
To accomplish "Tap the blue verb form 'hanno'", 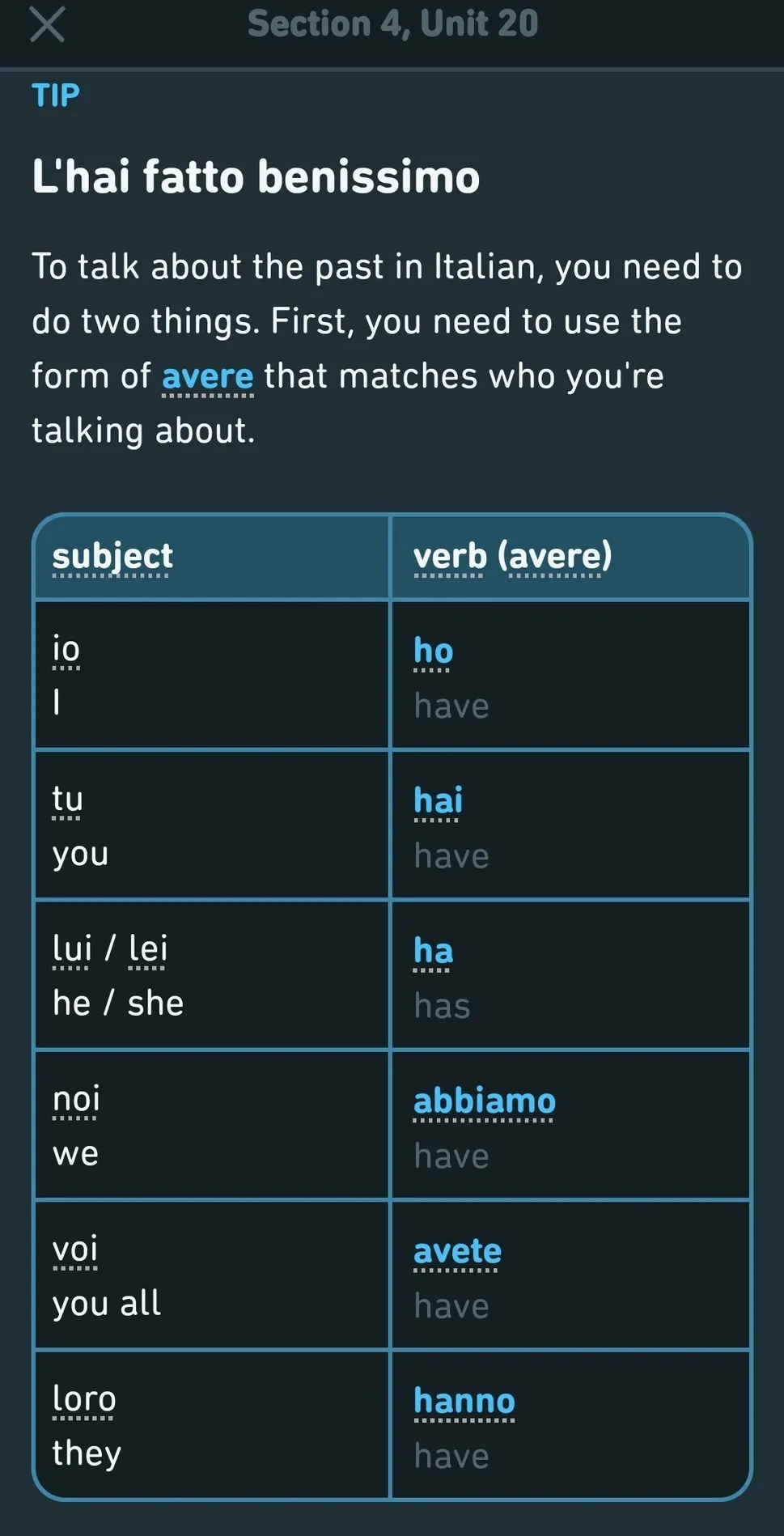I will (x=464, y=1401).
